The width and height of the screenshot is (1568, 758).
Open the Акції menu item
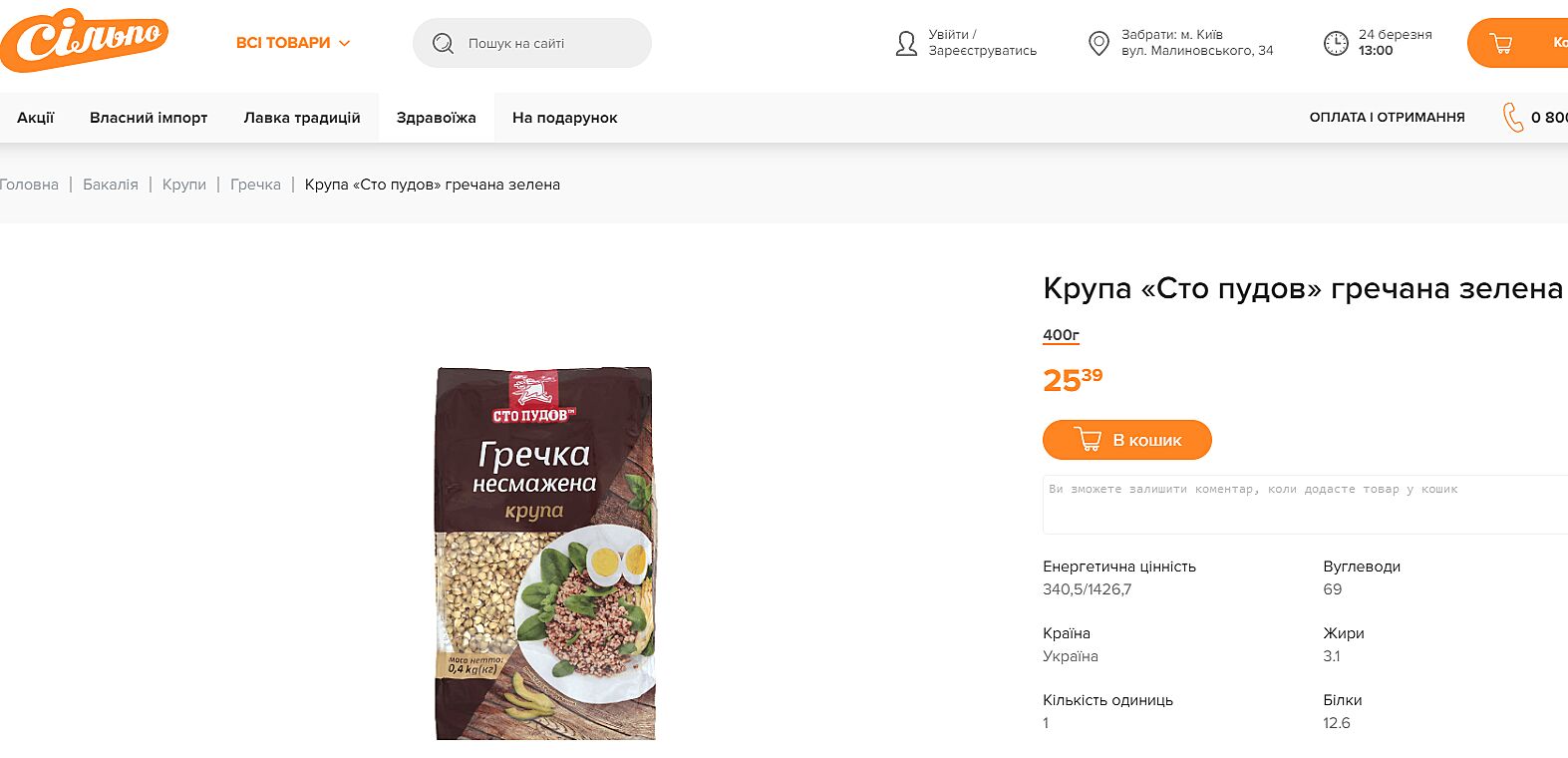pyautogui.click(x=36, y=118)
